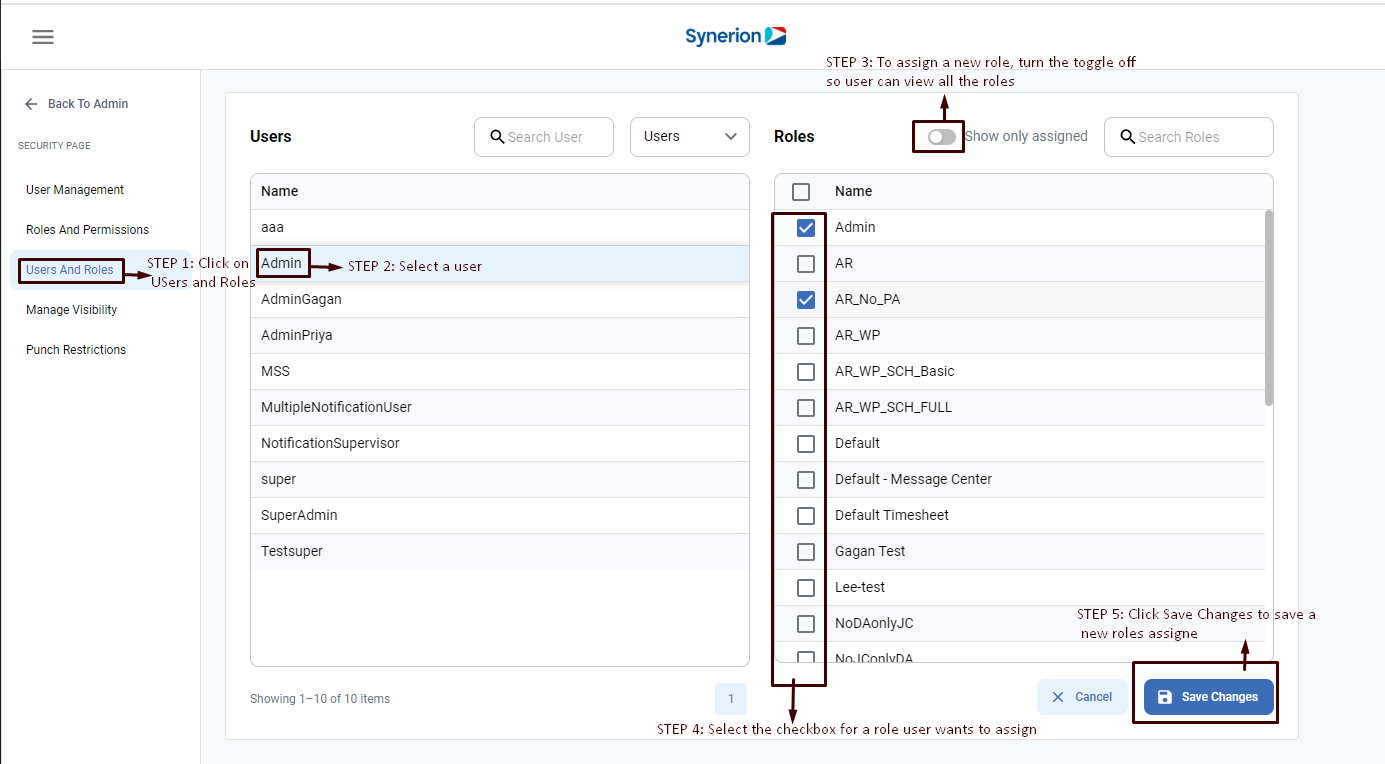
Task: Select user aaa in the list
Action: (x=500, y=228)
